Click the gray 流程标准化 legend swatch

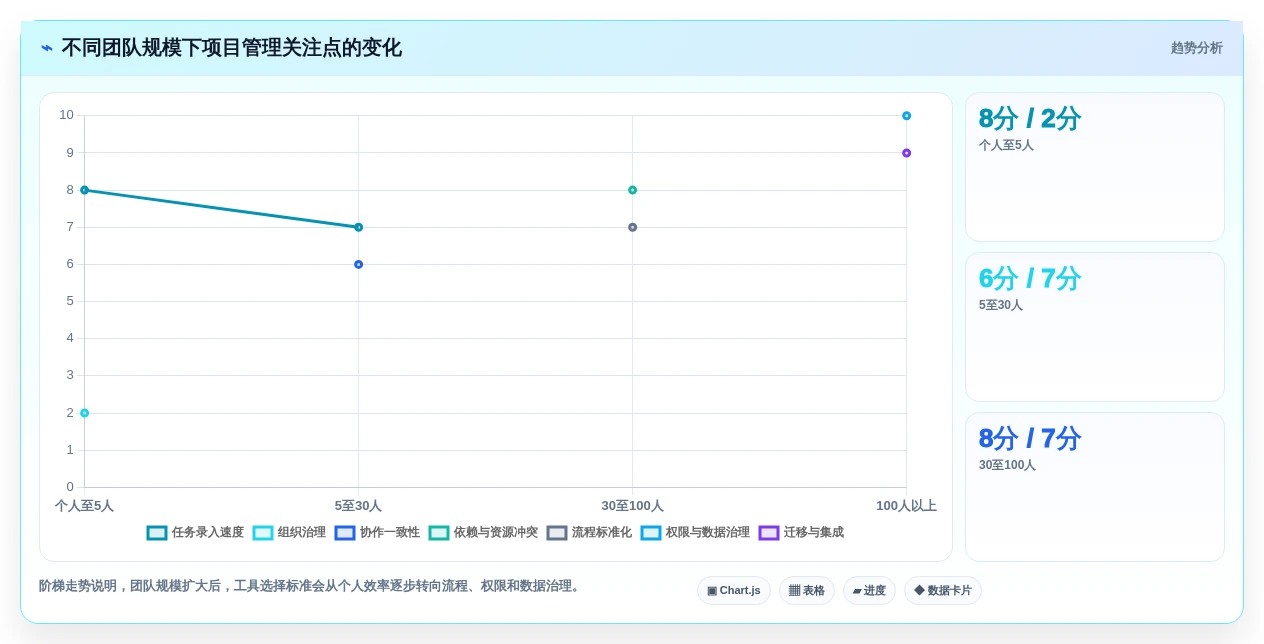557,533
